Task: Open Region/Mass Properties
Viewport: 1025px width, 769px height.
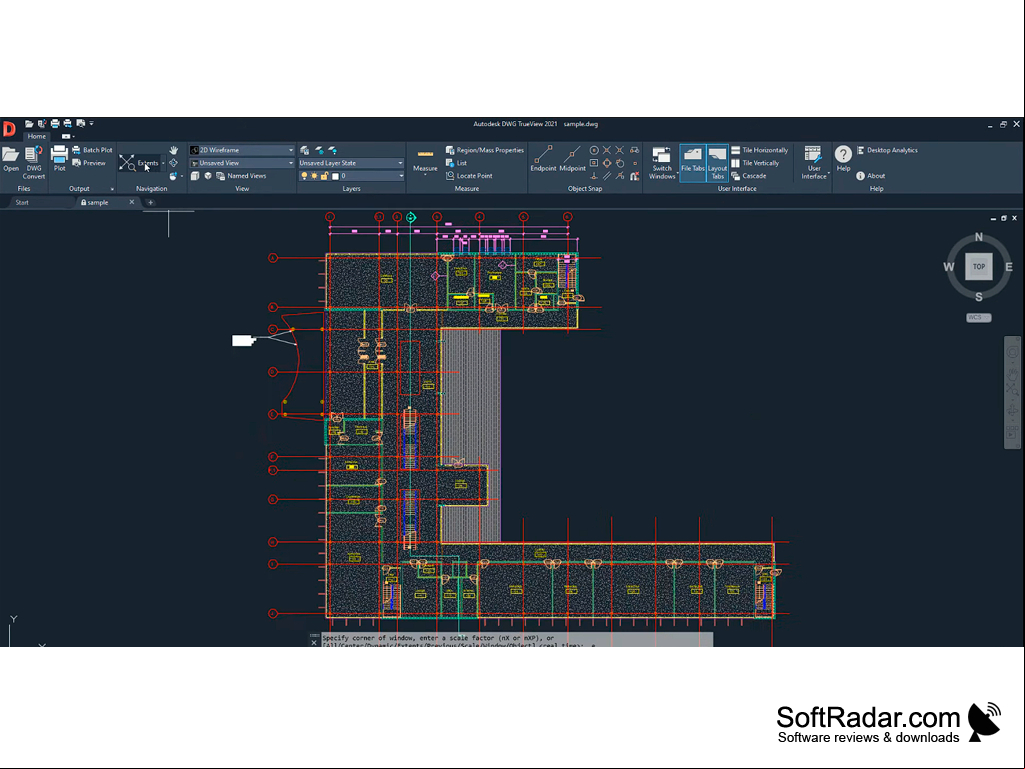Action: pos(484,150)
